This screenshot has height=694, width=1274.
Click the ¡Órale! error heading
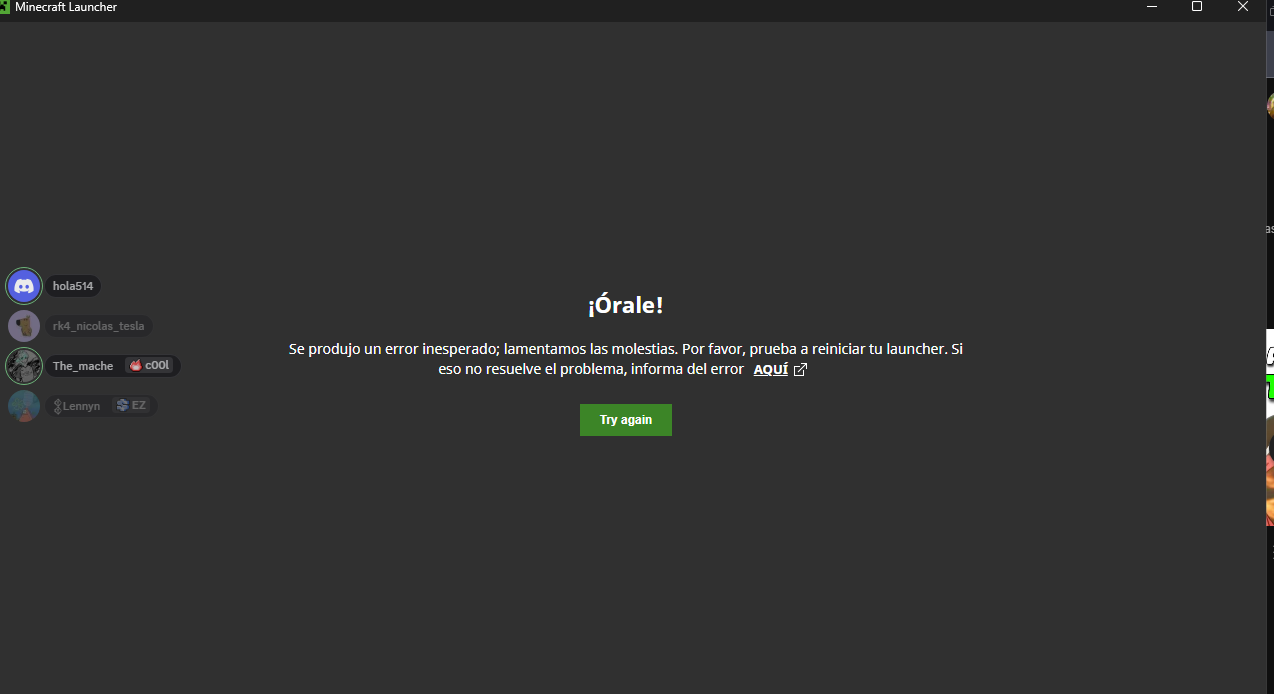625,306
